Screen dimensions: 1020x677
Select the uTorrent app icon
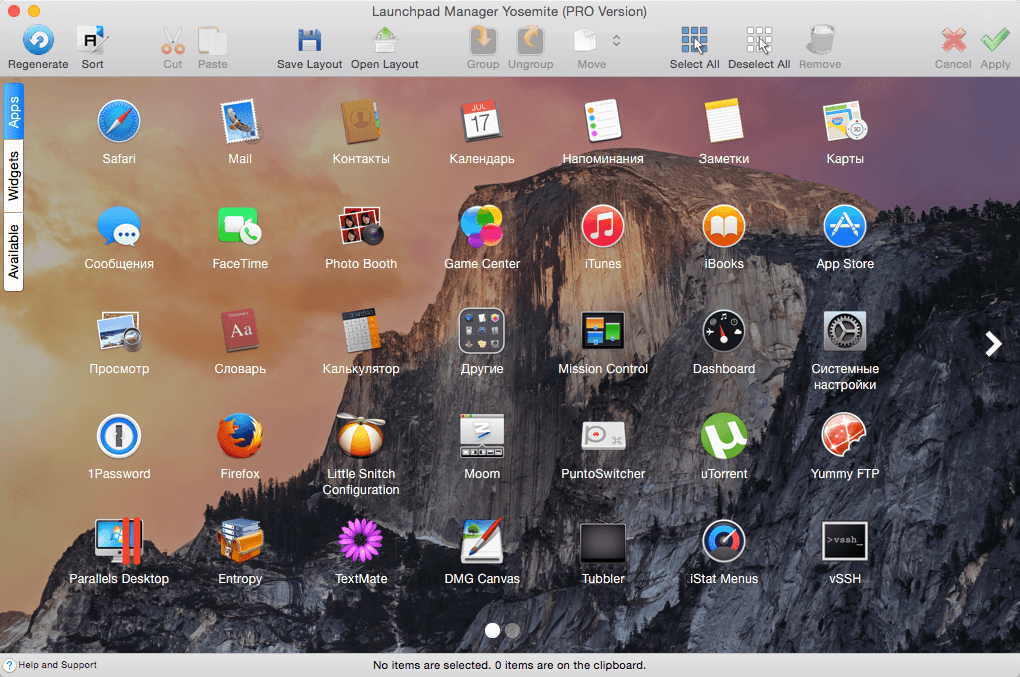724,436
